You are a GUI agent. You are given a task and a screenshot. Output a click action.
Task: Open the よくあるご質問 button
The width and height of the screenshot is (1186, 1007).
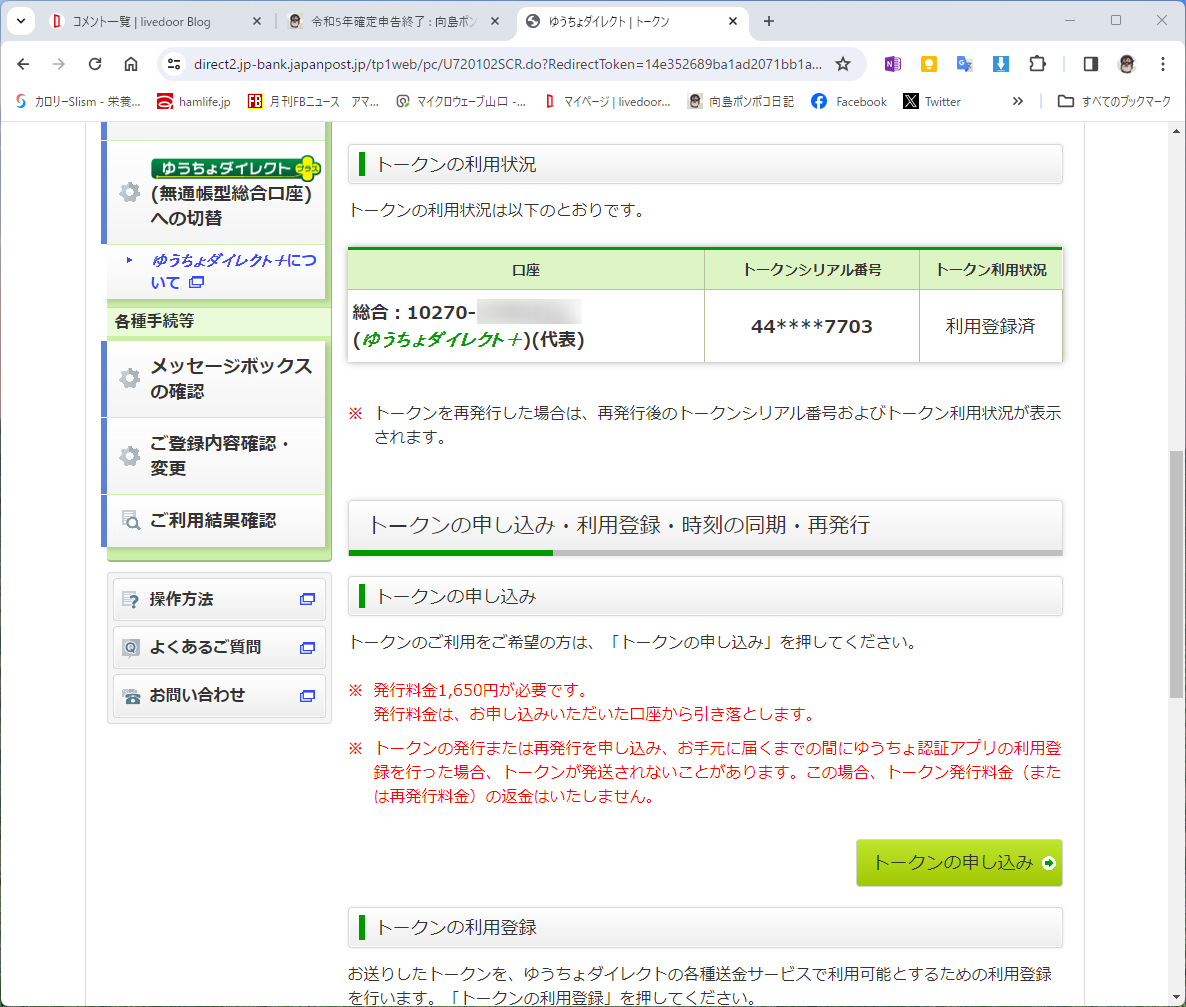click(219, 647)
